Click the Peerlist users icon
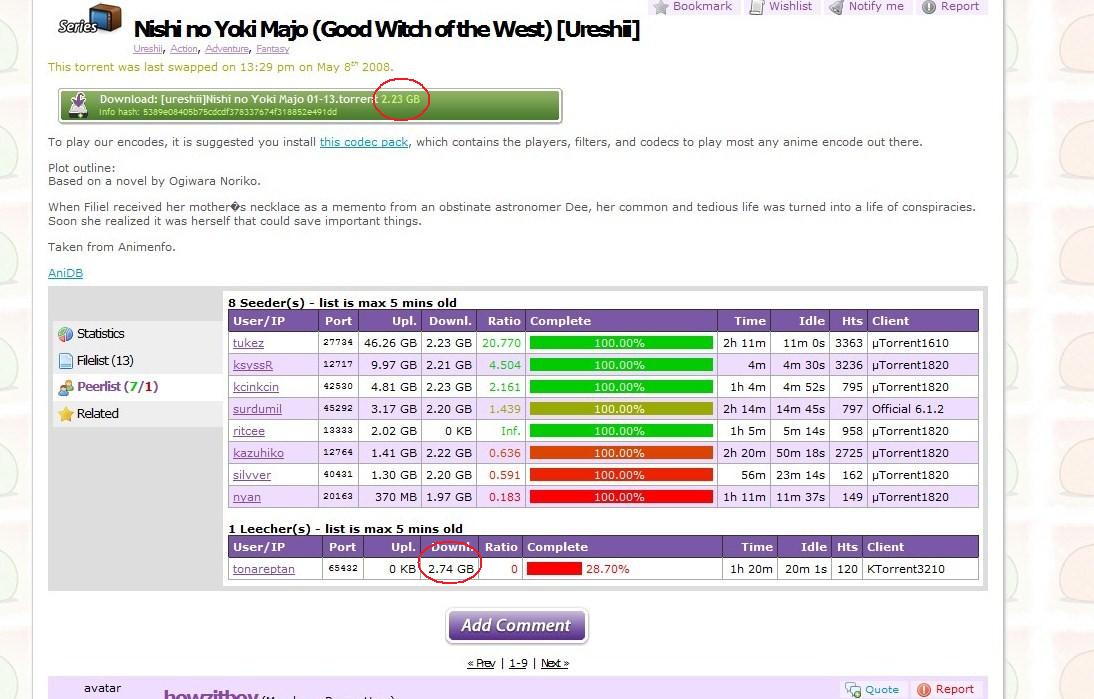 click(x=66, y=387)
